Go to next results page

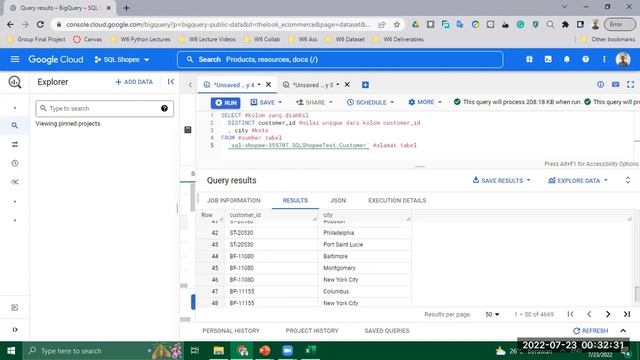[x=608, y=314]
